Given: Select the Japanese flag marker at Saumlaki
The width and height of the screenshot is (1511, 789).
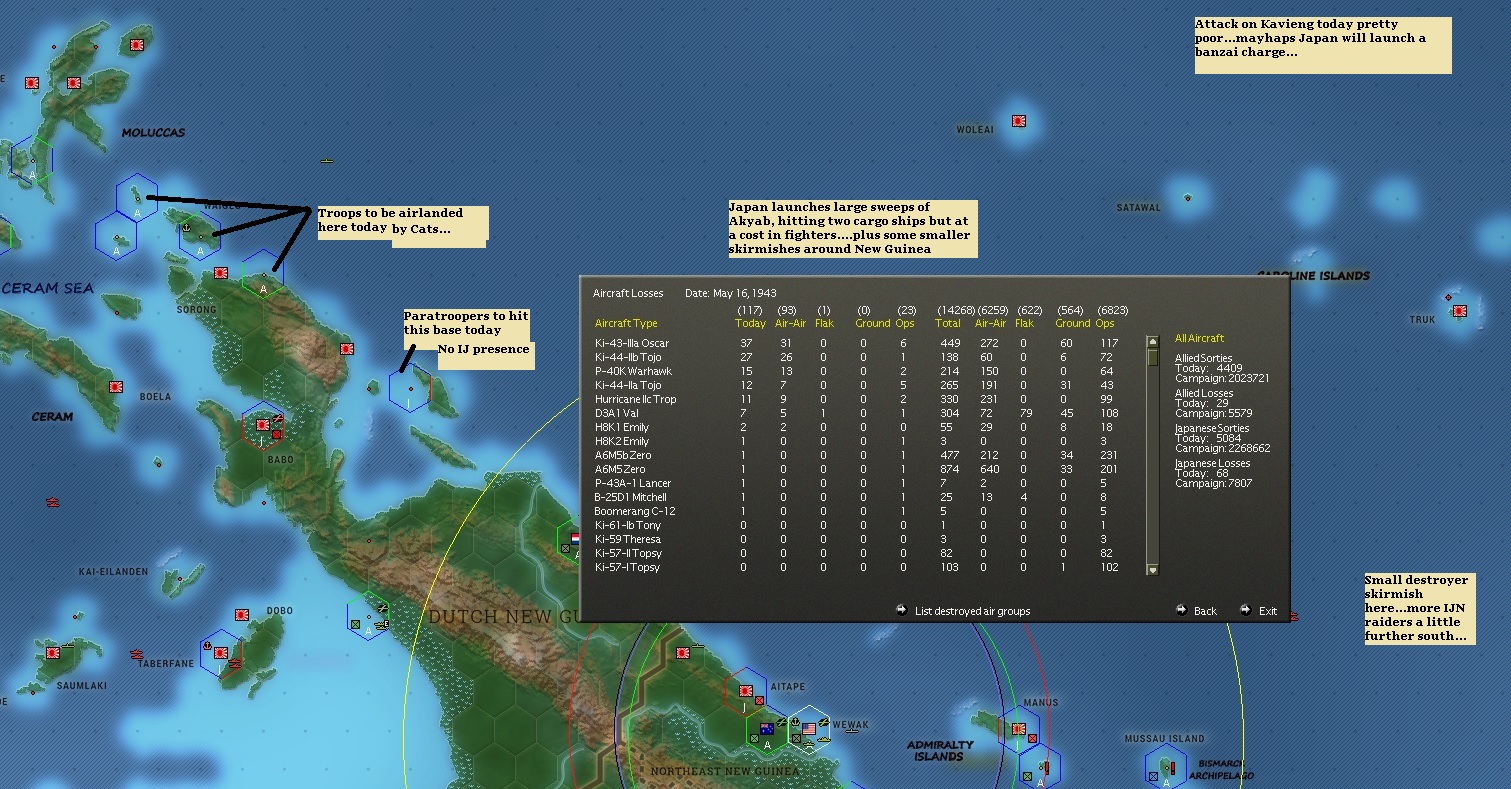Looking at the screenshot, I should (54, 652).
